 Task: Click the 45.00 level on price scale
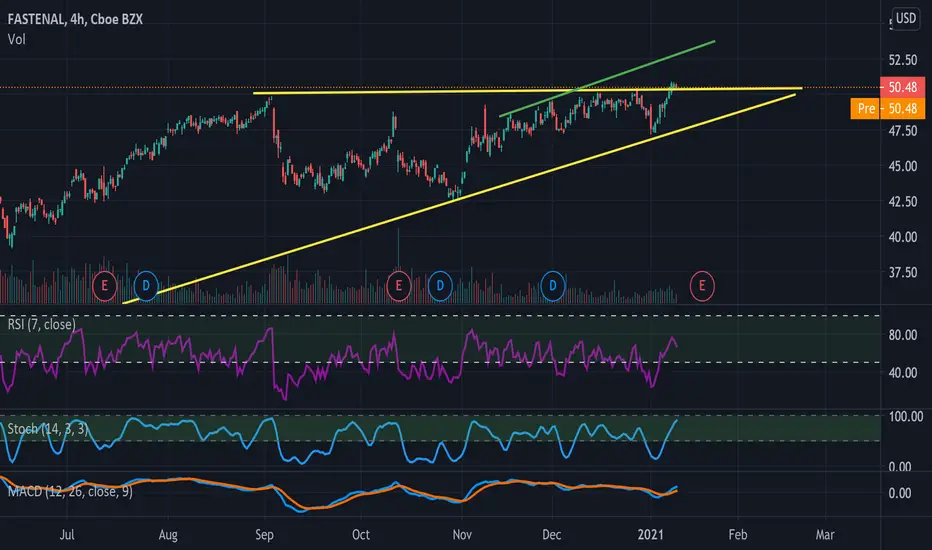click(x=902, y=166)
